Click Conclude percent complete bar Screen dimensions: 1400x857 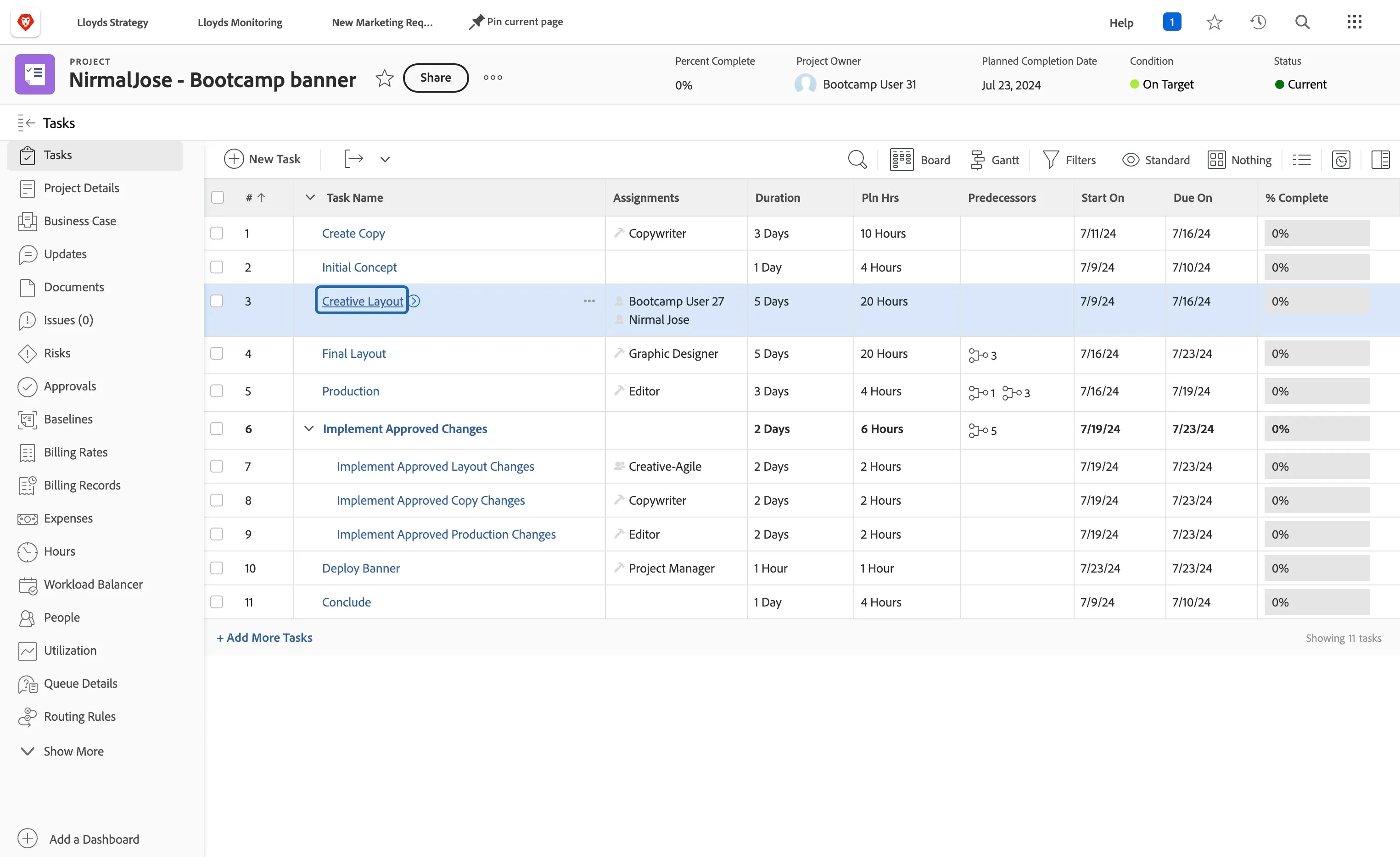1316,602
